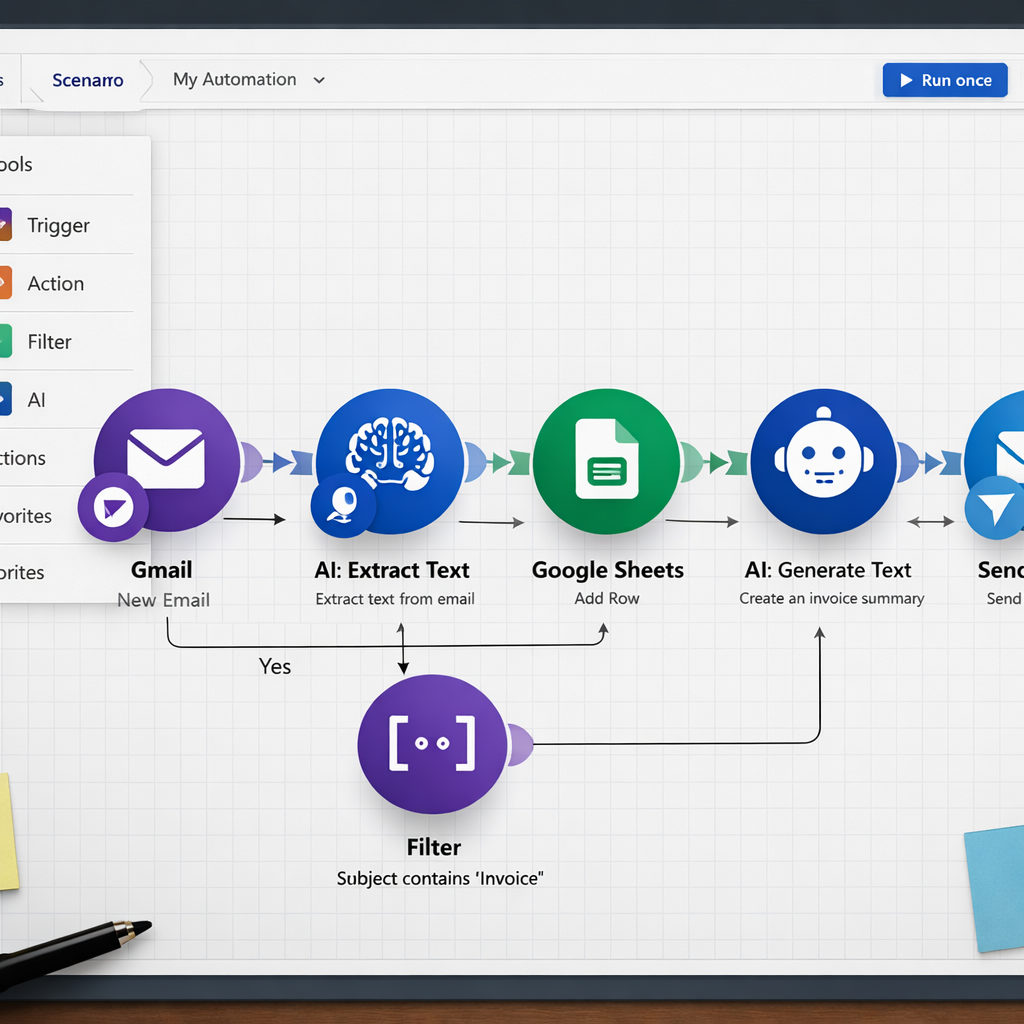
Task: Click the yellow sticky note
Action: (x=8, y=831)
